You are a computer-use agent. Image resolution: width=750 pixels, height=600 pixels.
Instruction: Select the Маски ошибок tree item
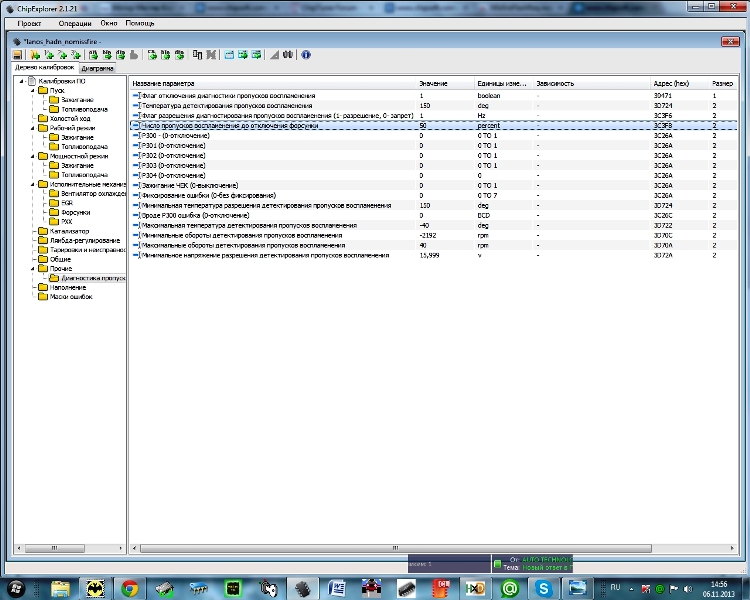[x=70, y=297]
